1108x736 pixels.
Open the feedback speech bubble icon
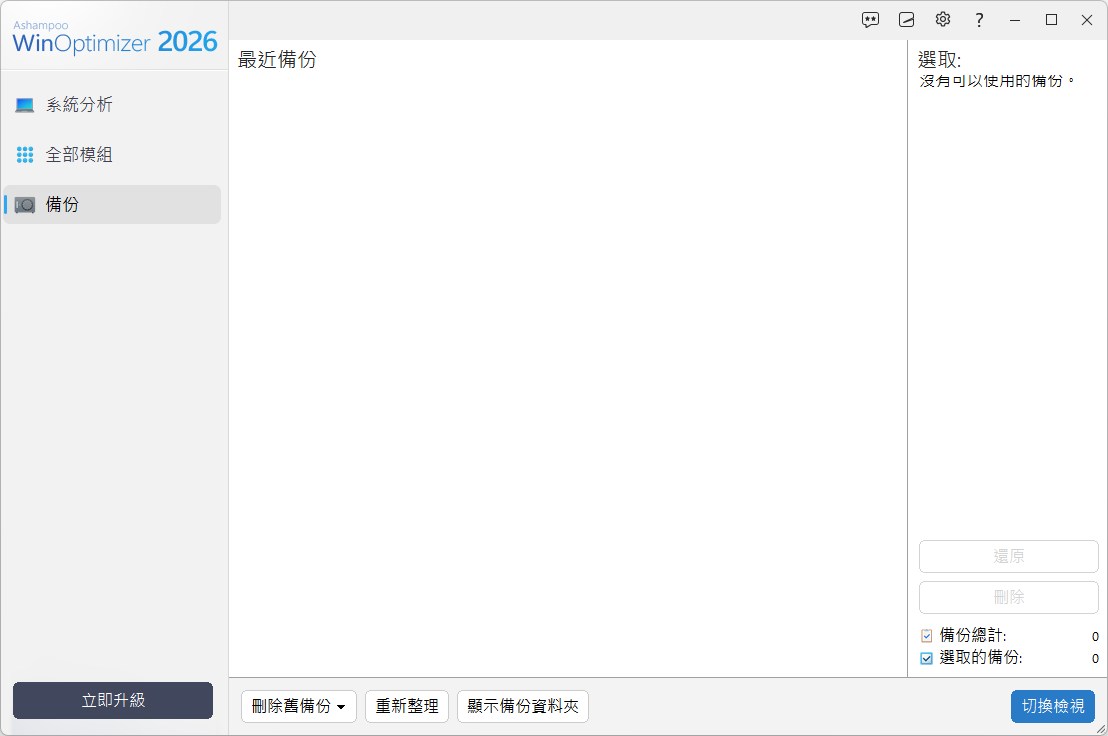coord(870,20)
